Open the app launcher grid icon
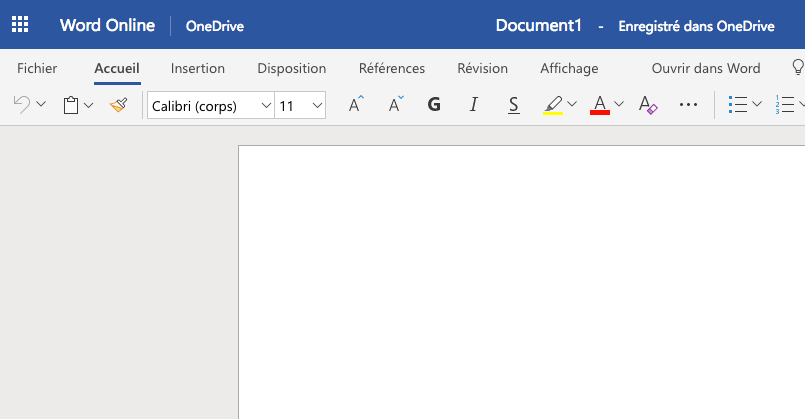 20,24
